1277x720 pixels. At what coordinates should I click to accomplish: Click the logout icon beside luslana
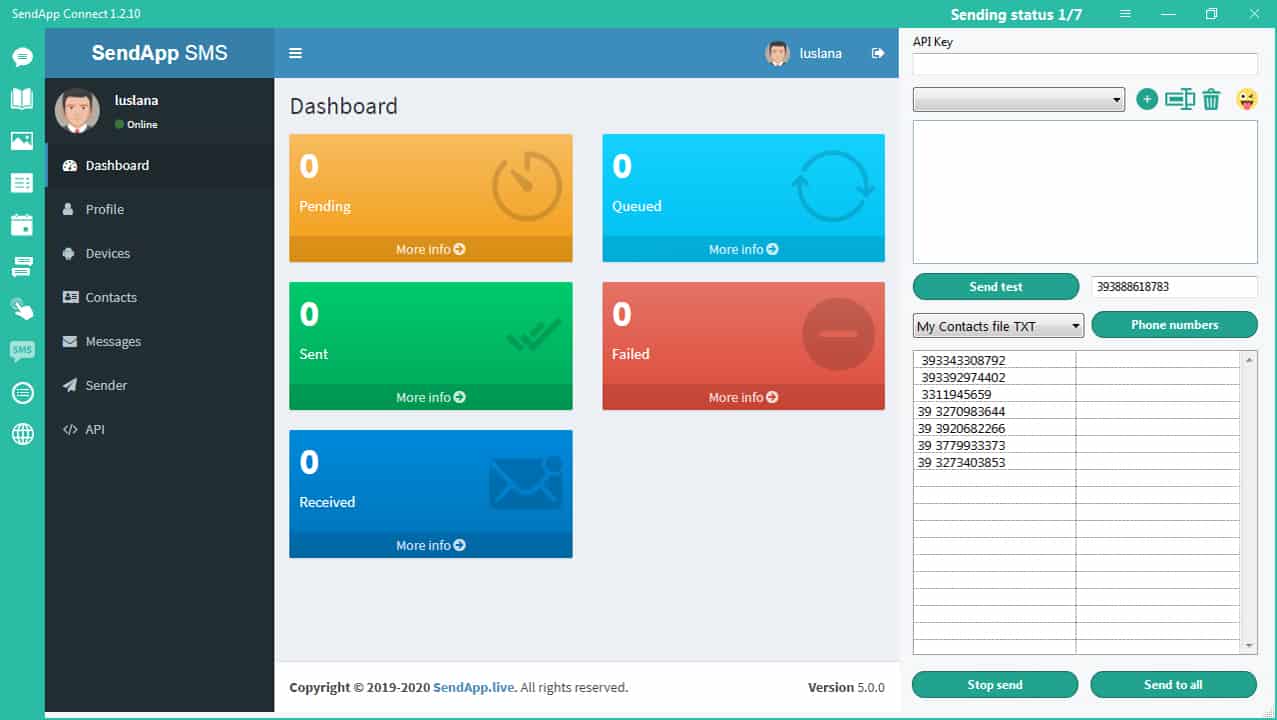878,53
